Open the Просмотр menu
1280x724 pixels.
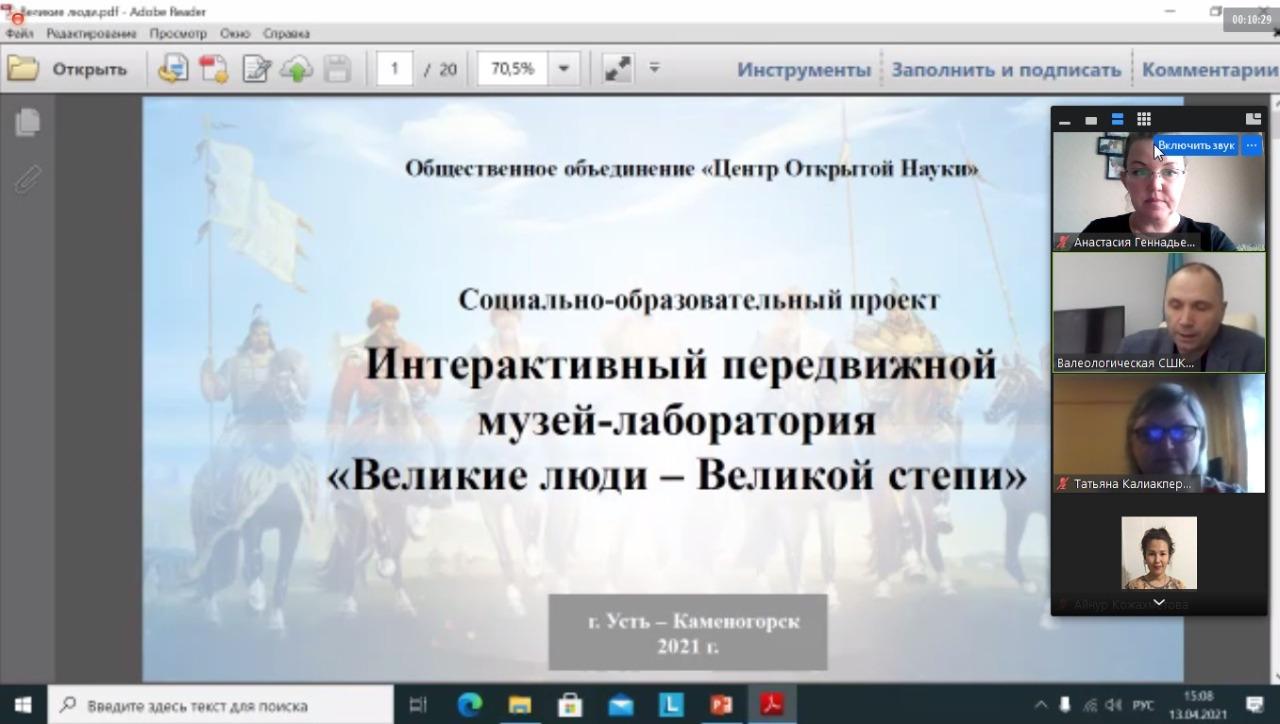point(178,33)
